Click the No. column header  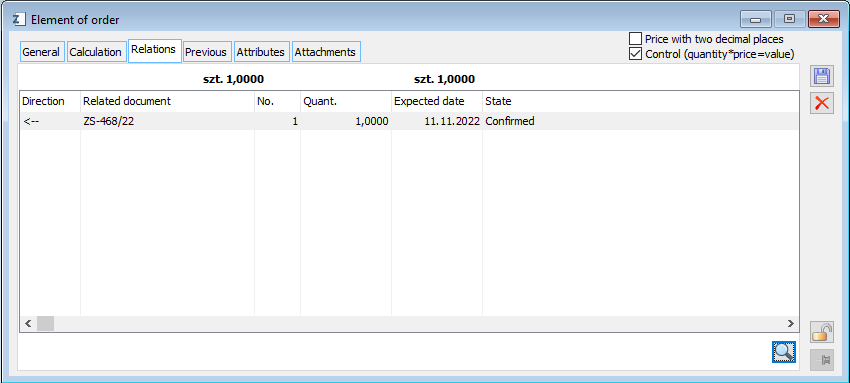pyautogui.click(x=278, y=101)
